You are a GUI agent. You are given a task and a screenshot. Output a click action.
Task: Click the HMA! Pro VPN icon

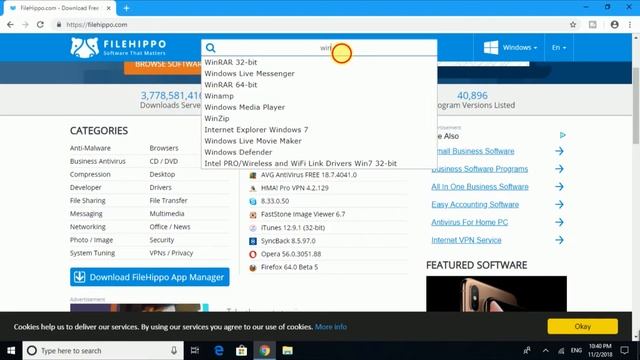point(253,188)
